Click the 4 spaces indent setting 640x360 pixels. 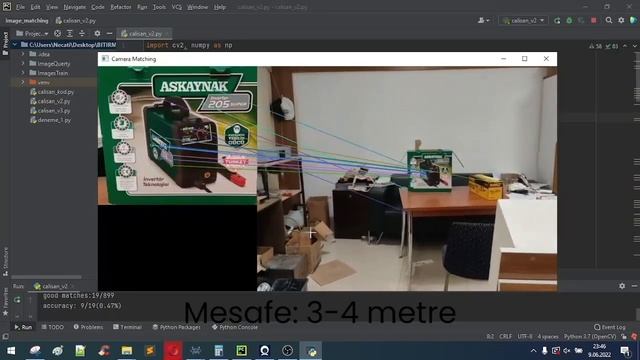(x=548, y=337)
